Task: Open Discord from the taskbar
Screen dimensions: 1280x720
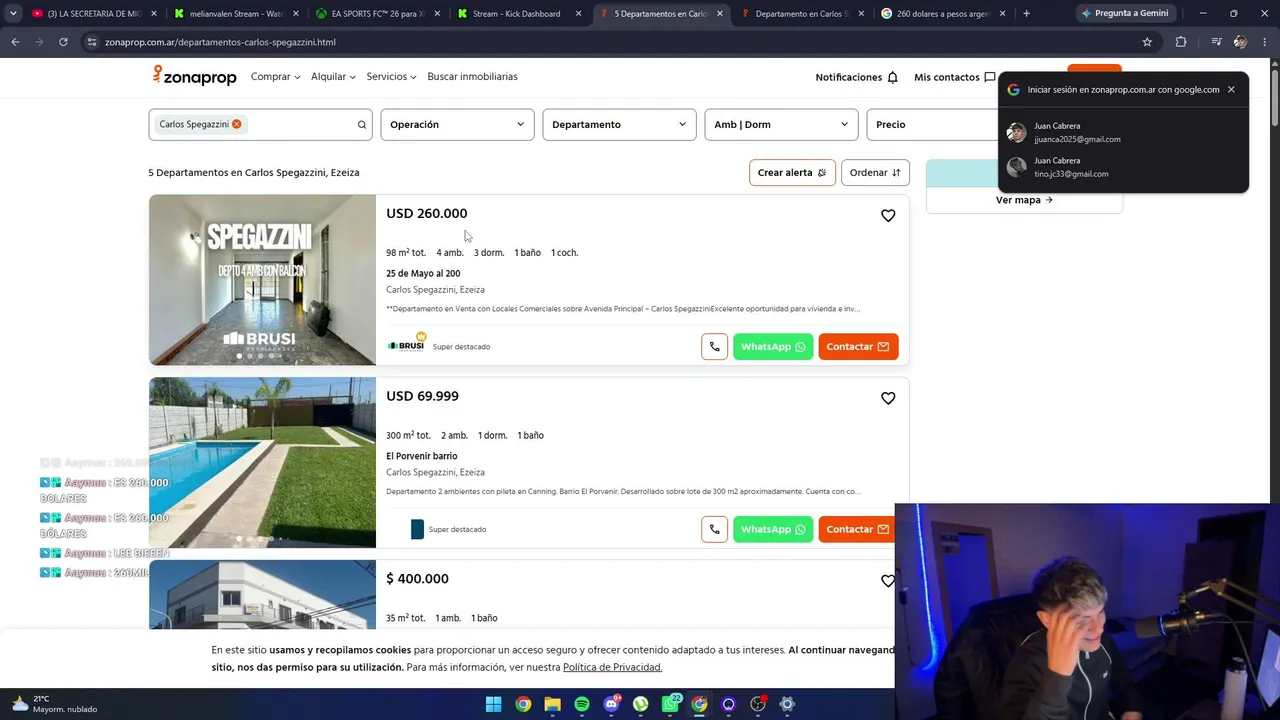Action: coord(611,704)
